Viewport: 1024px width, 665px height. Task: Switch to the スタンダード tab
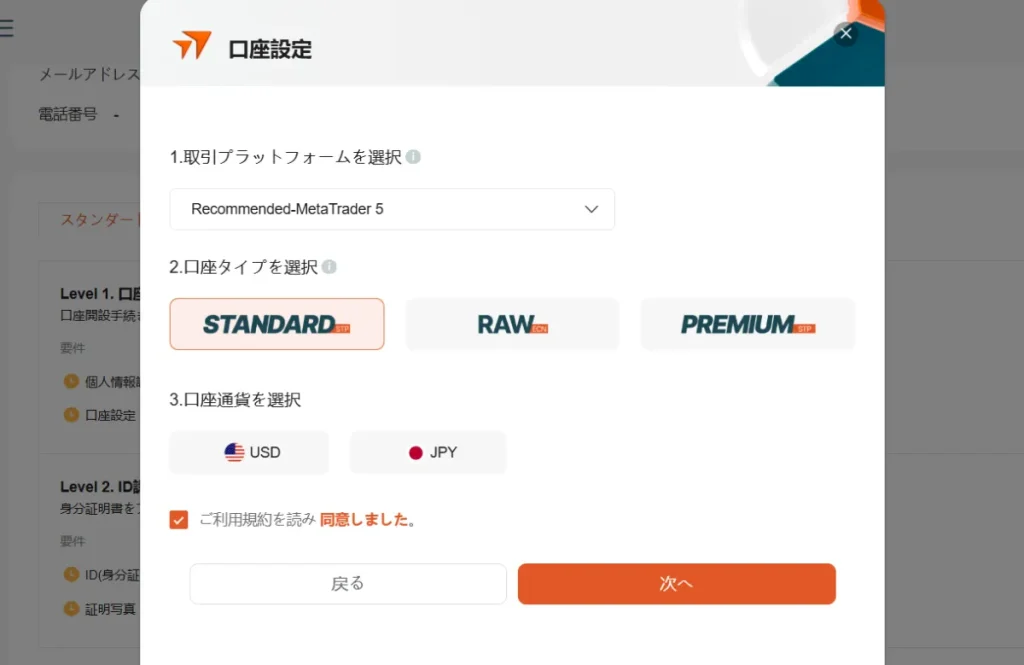[x=100, y=219]
